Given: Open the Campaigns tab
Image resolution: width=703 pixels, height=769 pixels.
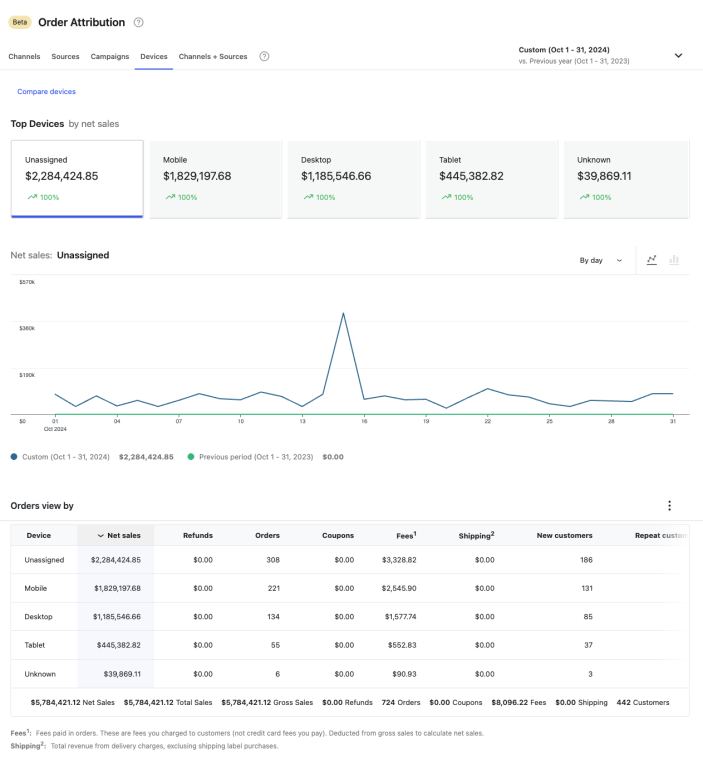Looking at the screenshot, I should pos(109,56).
